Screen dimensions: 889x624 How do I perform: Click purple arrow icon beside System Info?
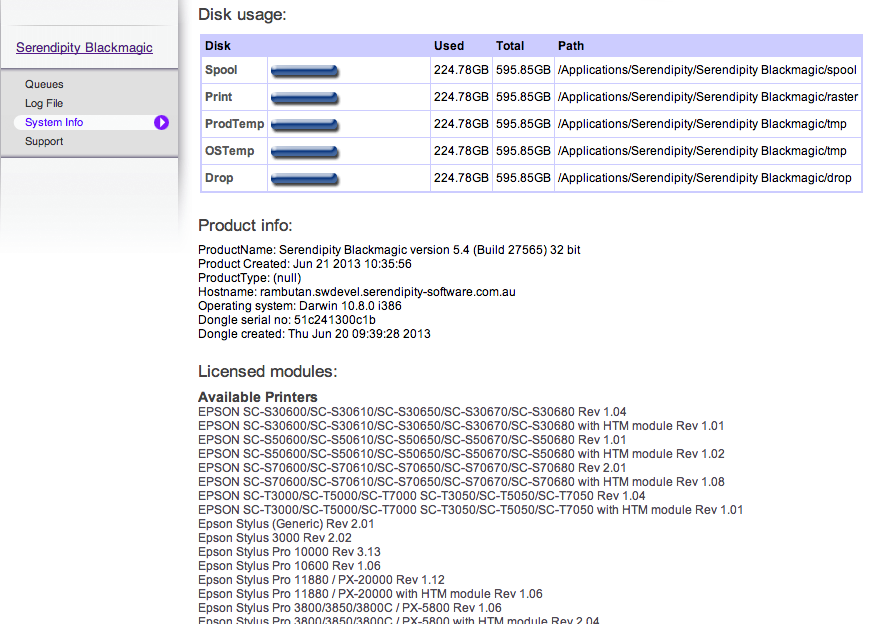coord(161,122)
